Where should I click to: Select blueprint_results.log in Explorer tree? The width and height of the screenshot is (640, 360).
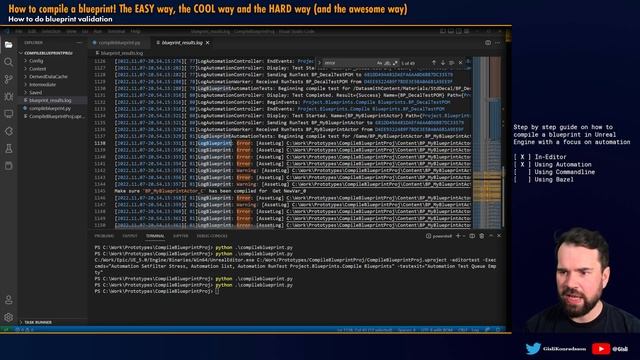pyautogui.click(x=50, y=100)
